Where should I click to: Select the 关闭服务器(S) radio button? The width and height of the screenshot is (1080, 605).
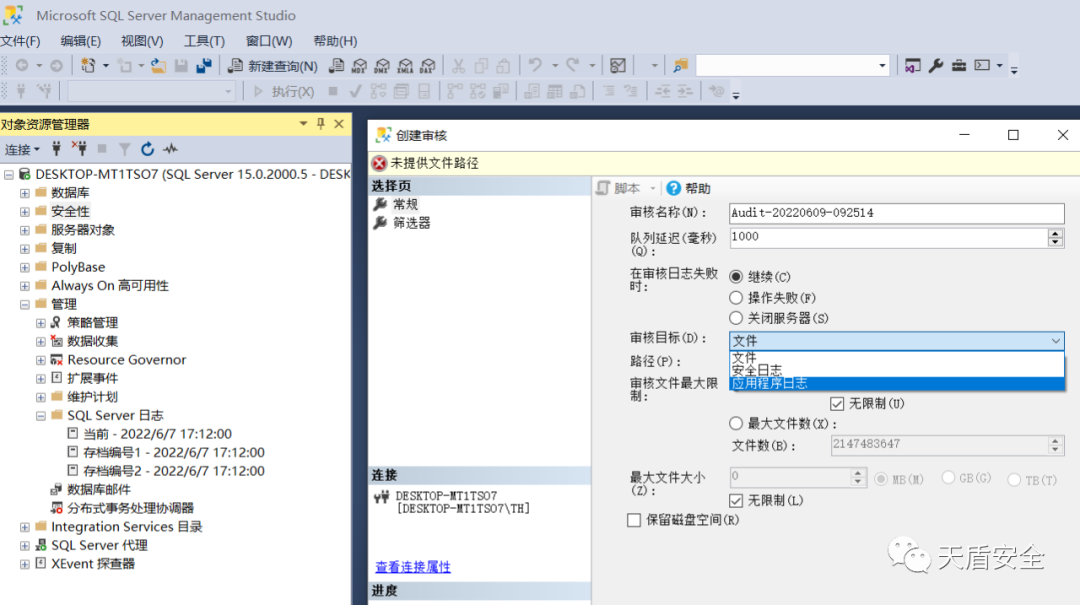point(737,318)
